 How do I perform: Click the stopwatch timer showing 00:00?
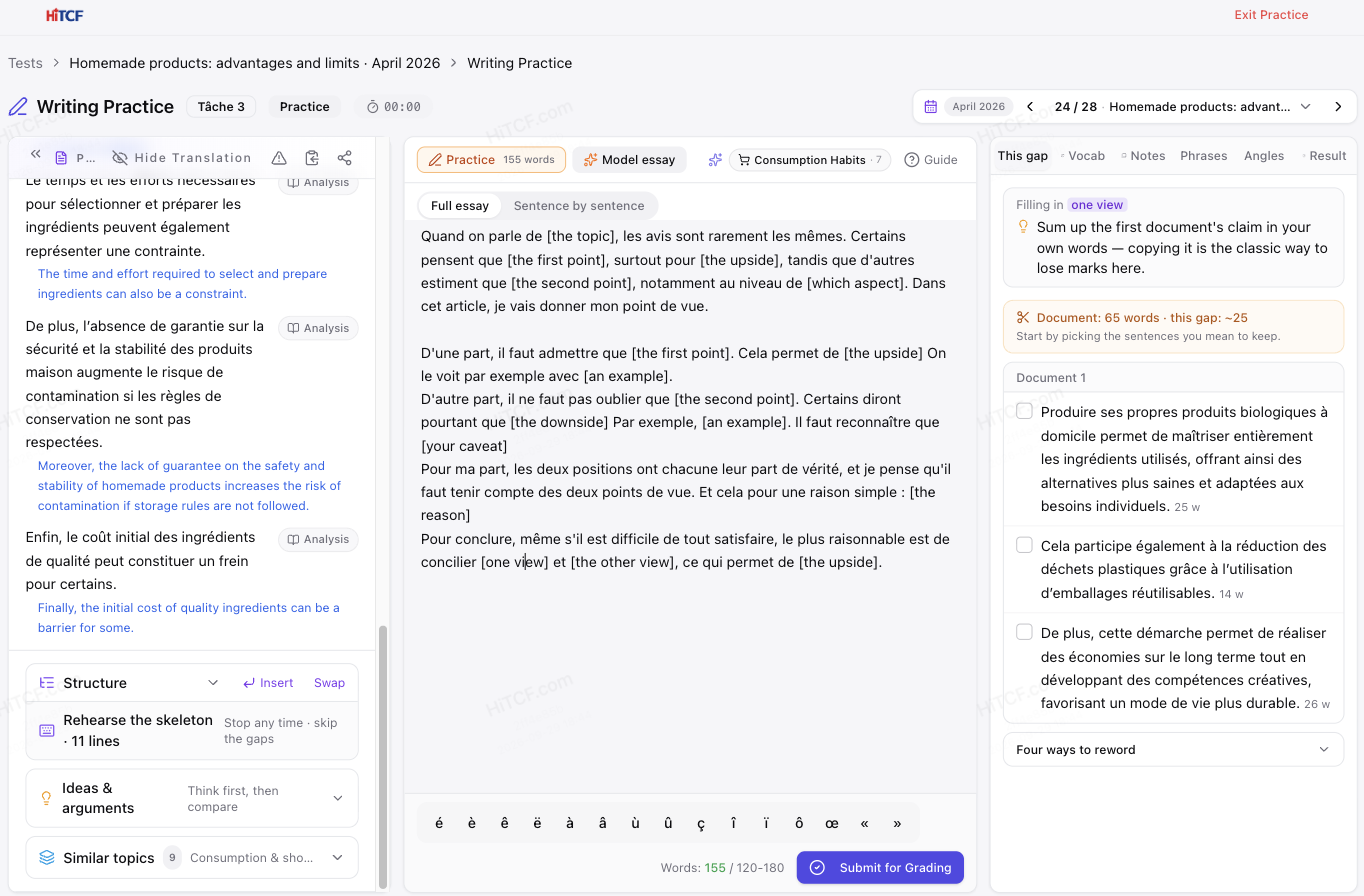coord(393,107)
